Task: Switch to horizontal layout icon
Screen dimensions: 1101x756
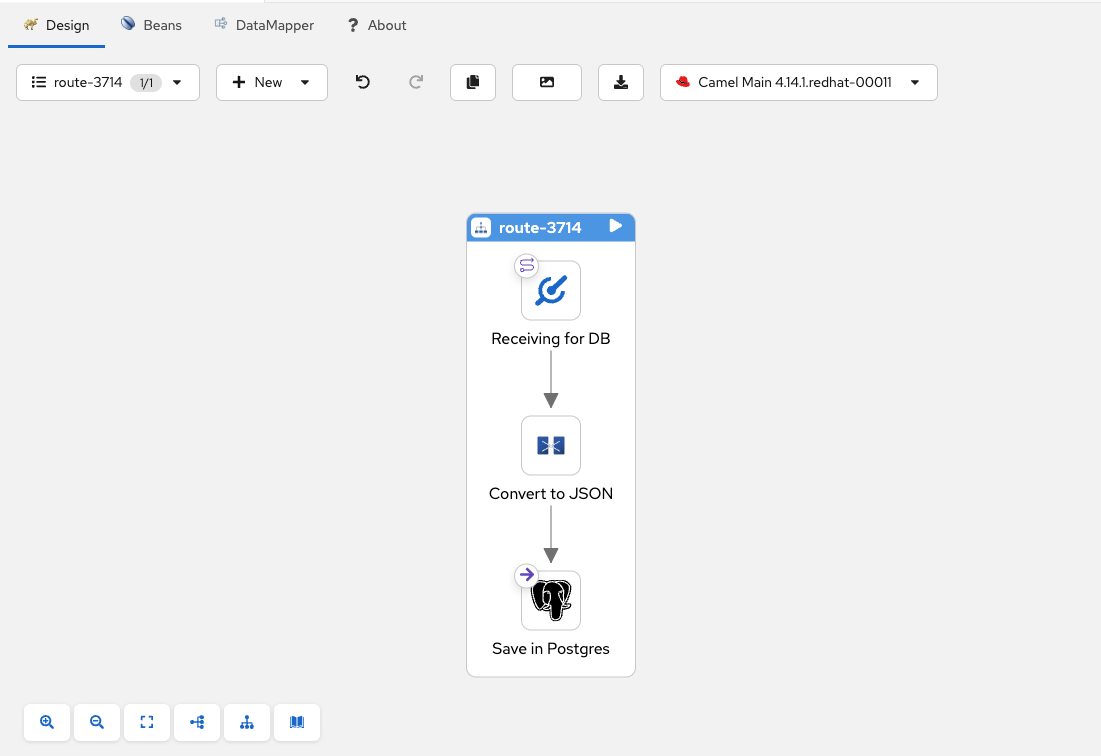Action: 197,722
